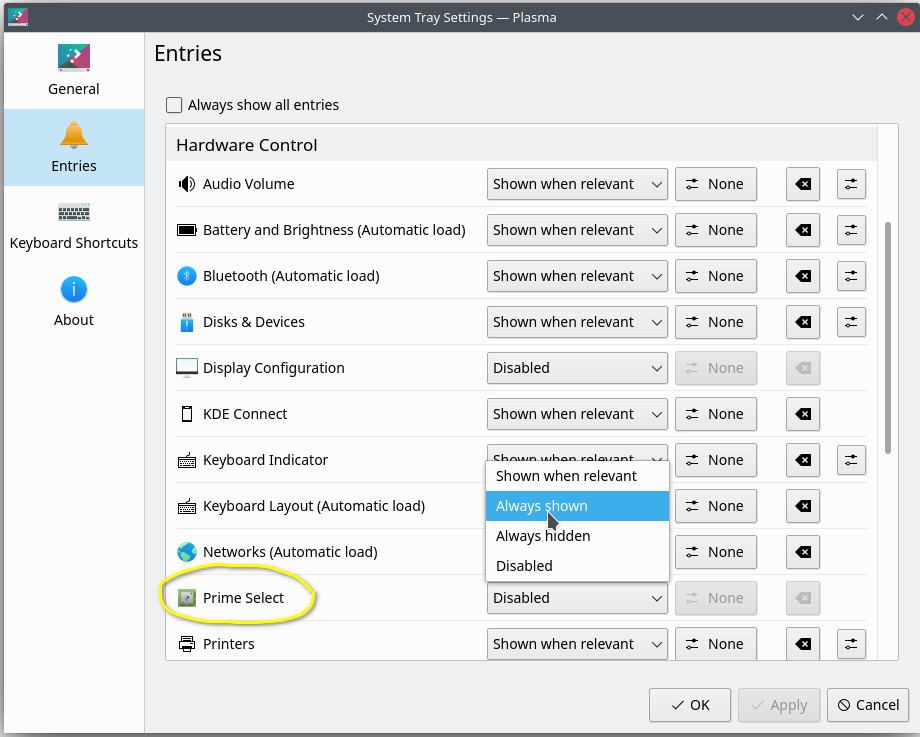Choose 'Shown when relevant' in popup list
The width and height of the screenshot is (920, 737).
577,476
